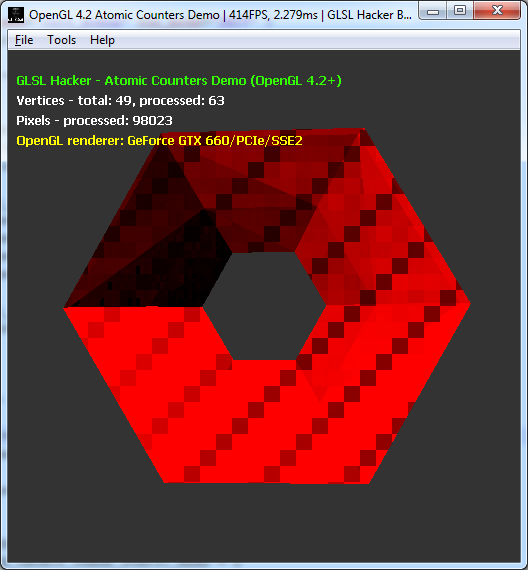Click the GLSL Hacker app icon in title bar
528x570 pixels.
click(16, 15)
